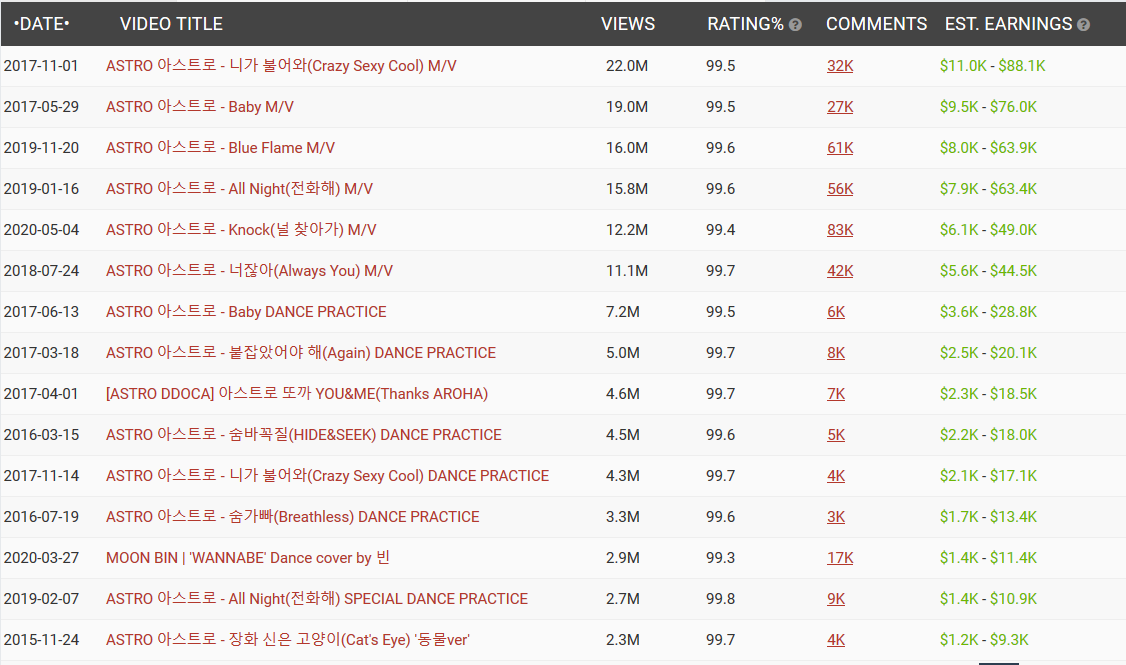Select the 22.0M views value
The width and height of the screenshot is (1126, 665).
pos(627,65)
